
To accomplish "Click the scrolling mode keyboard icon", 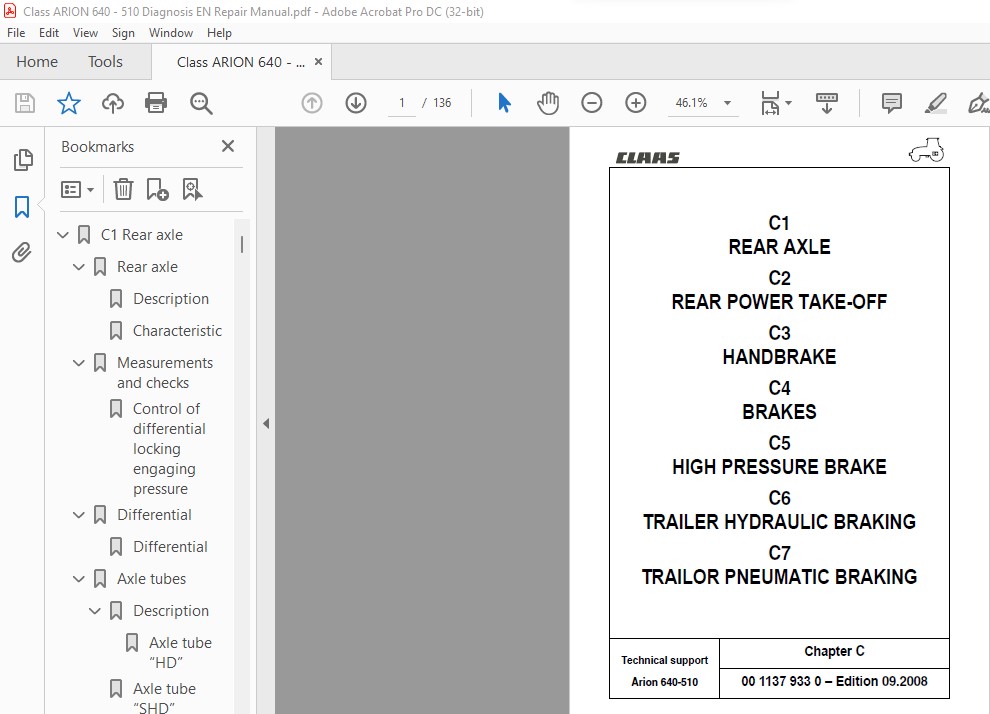I will (827, 103).
